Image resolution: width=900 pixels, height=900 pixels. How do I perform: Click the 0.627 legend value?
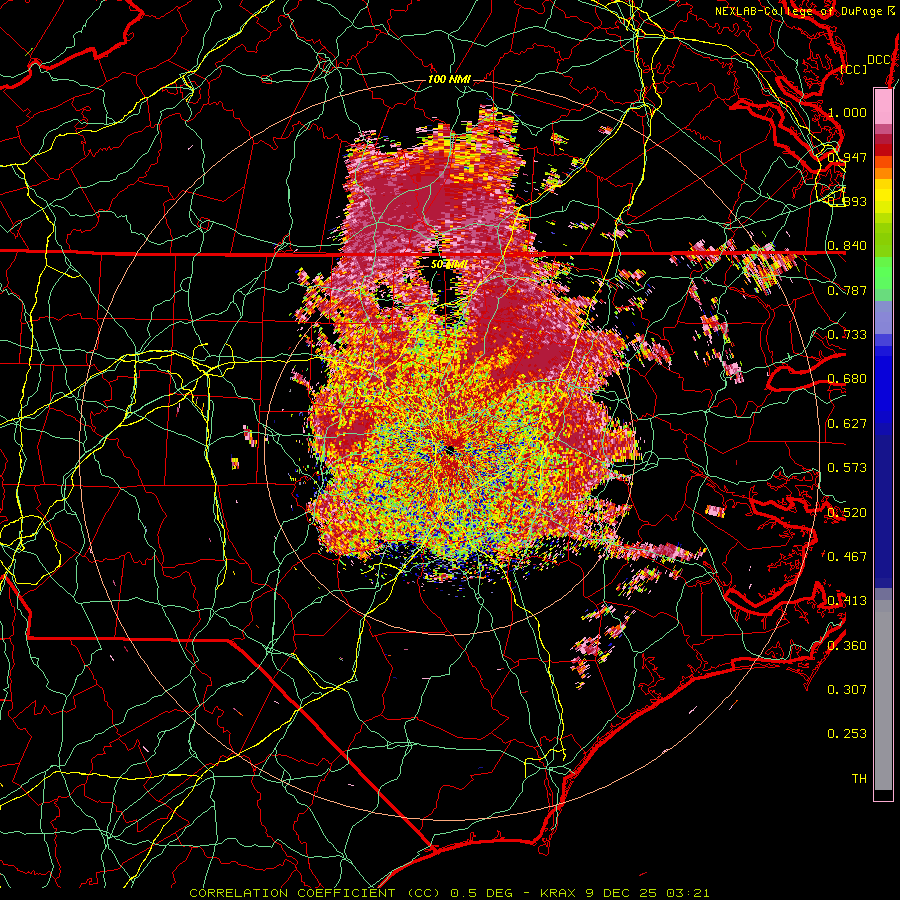tap(847, 424)
